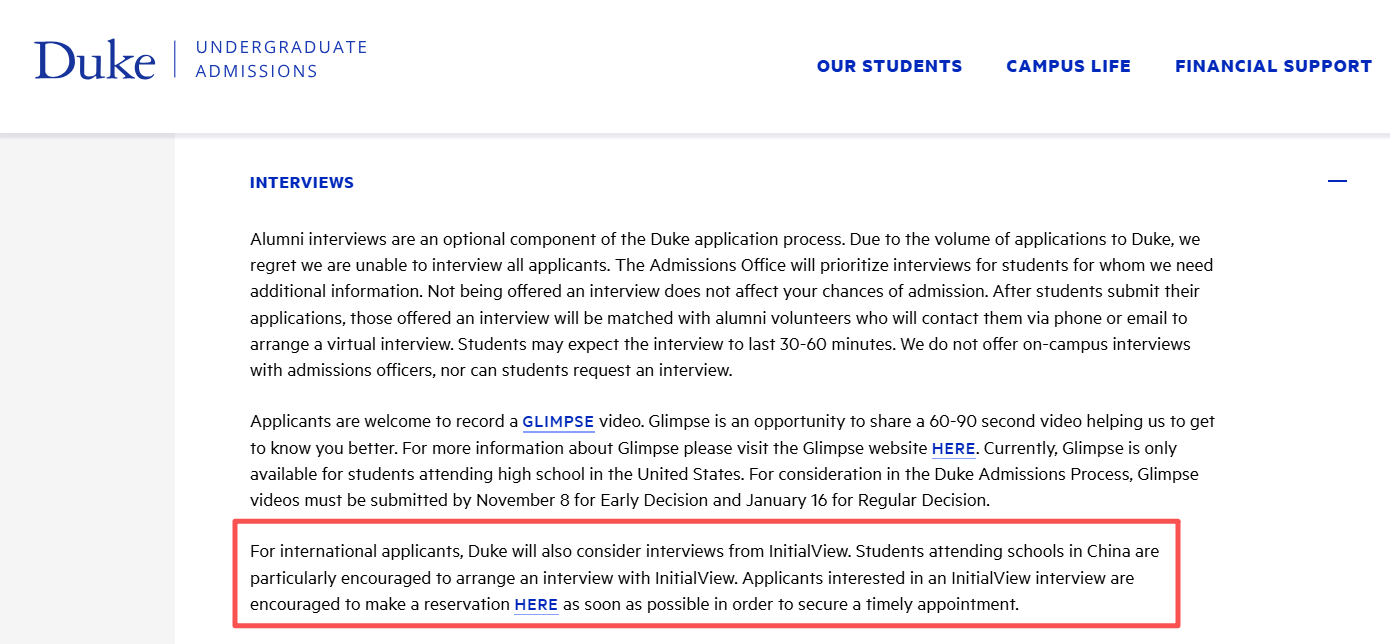This screenshot has width=1390, height=644.
Task: Follow the GLIMPSE video link
Action: click(558, 422)
